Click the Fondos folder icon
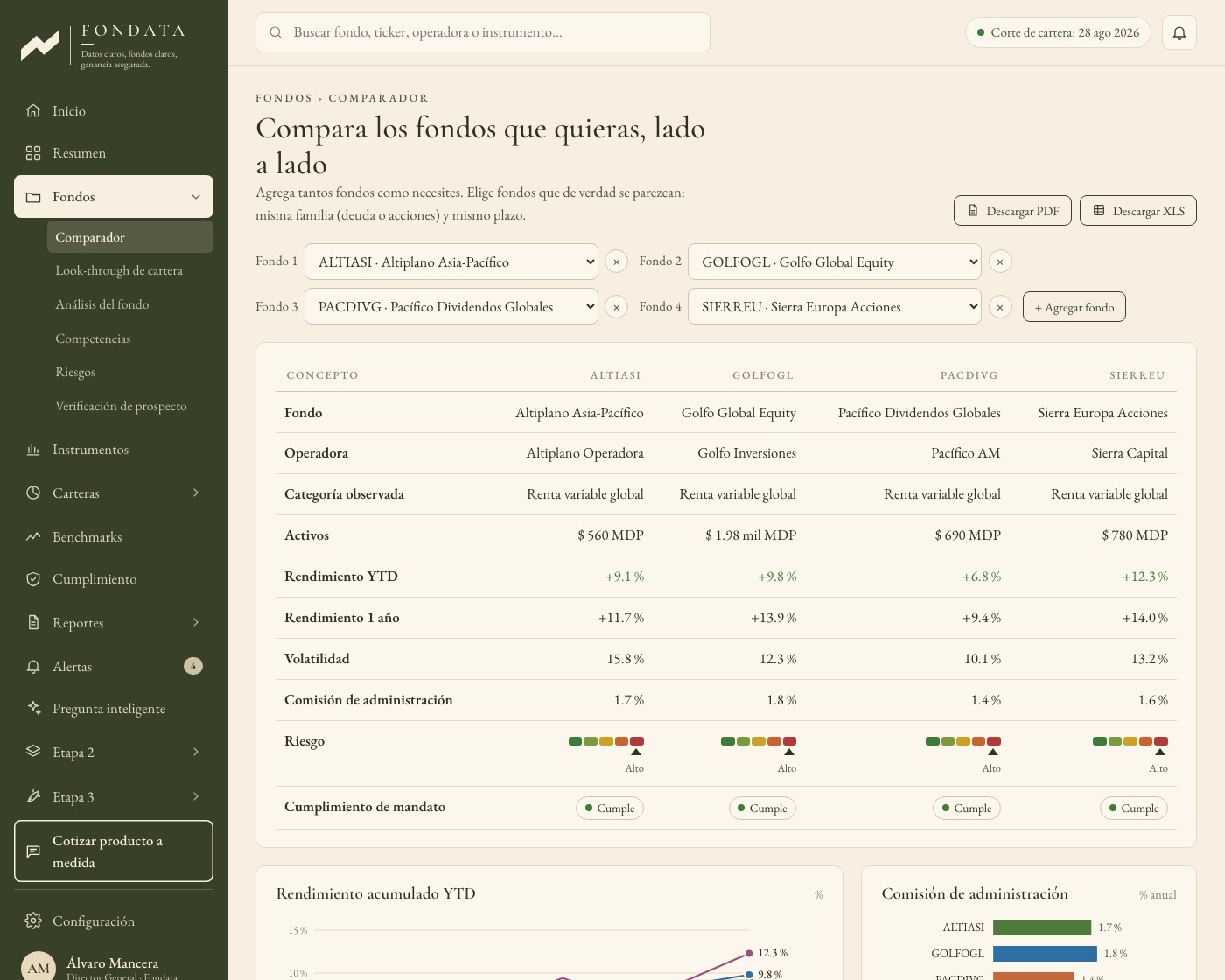 pyautogui.click(x=33, y=197)
